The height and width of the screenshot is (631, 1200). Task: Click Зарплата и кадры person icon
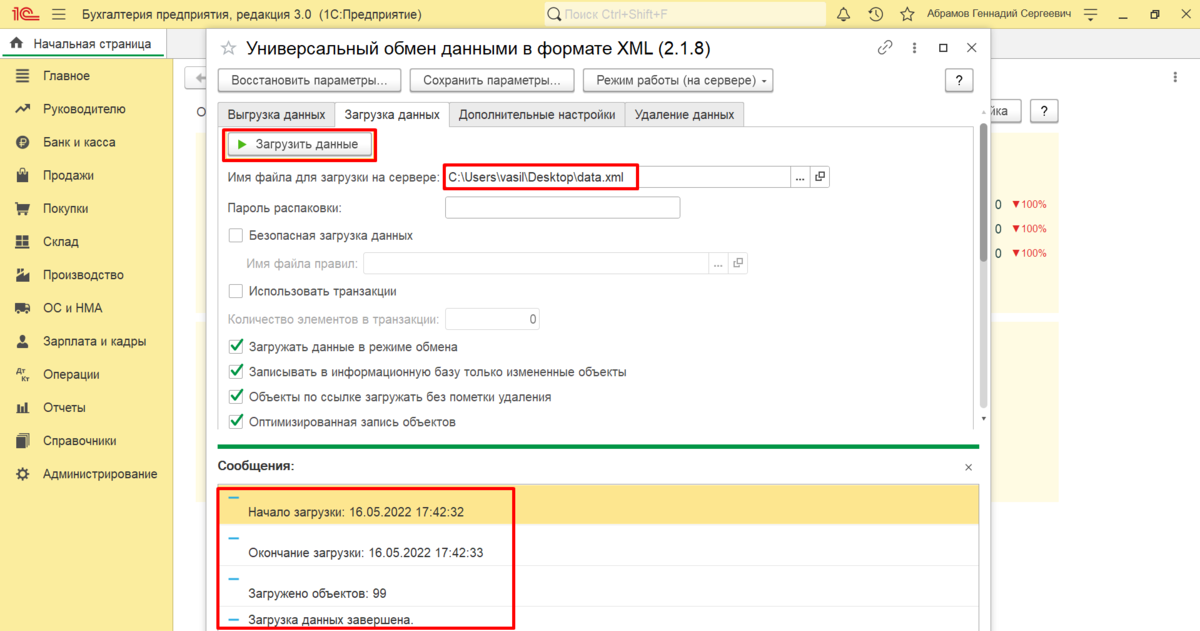[x=22, y=341]
